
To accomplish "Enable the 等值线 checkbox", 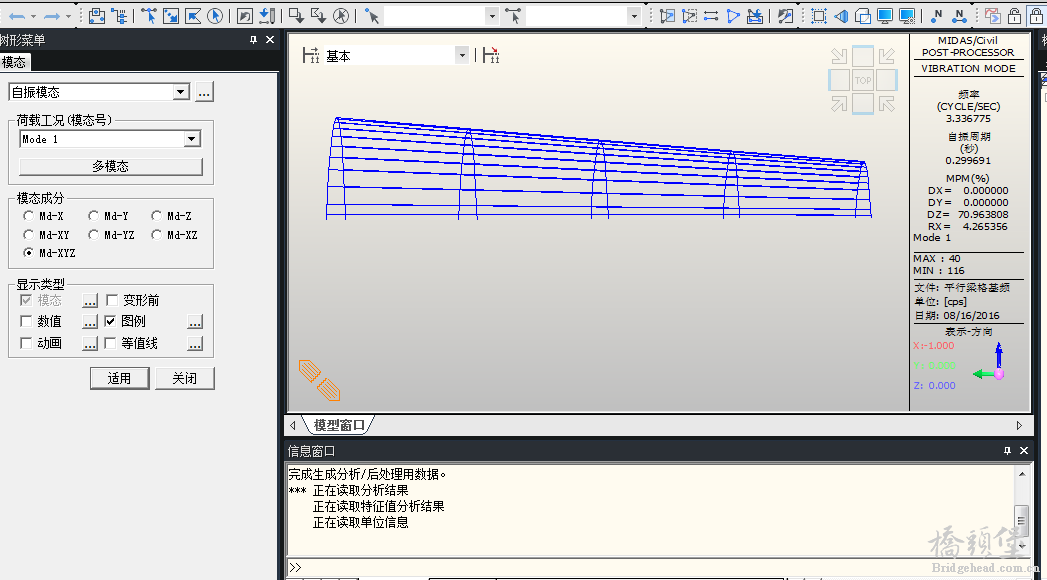I will coord(111,343).
